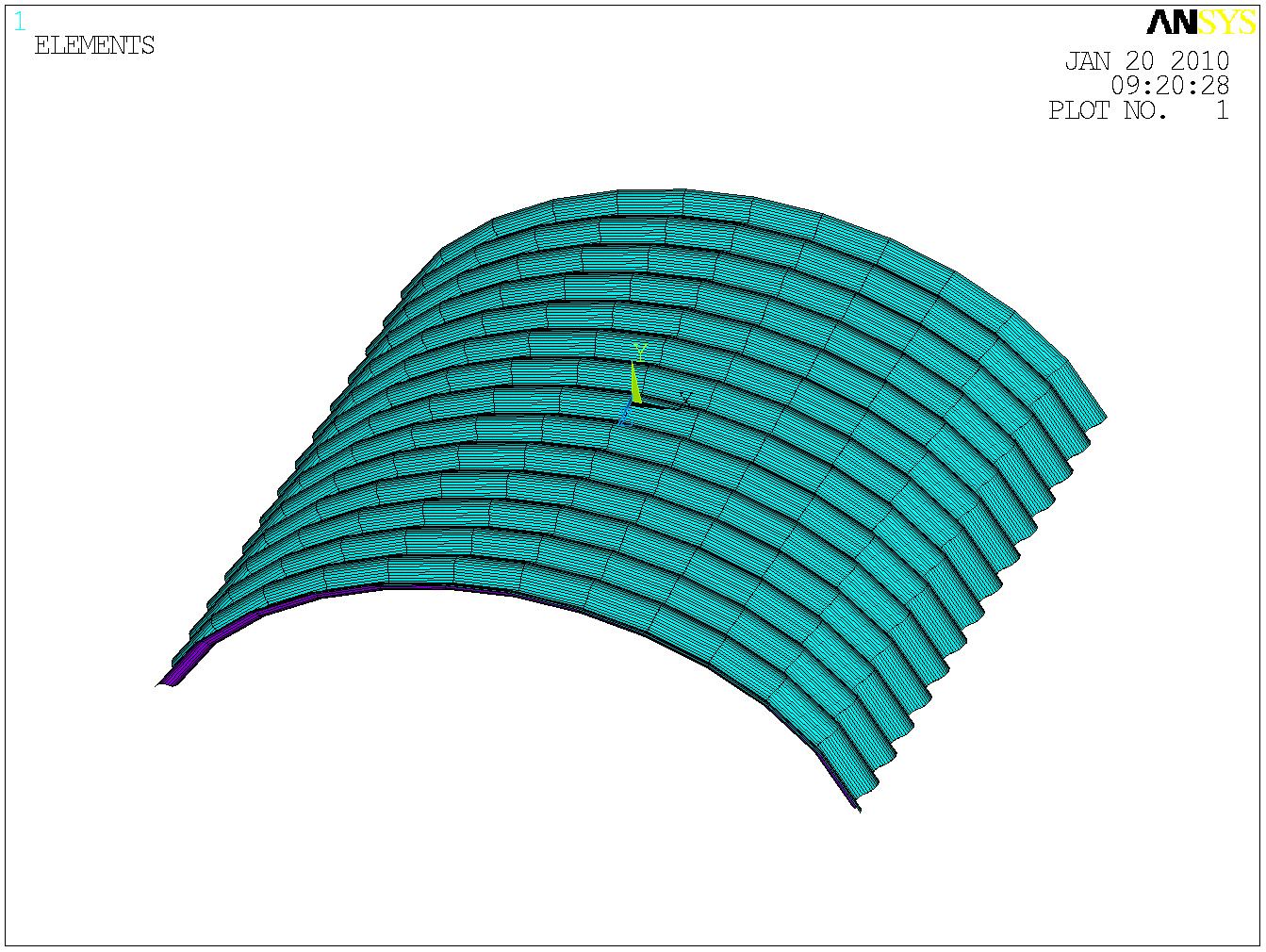Click the ELEMENTS plot type label
The width and height of the screenshot is (1266, 952).
pos(94,45)
